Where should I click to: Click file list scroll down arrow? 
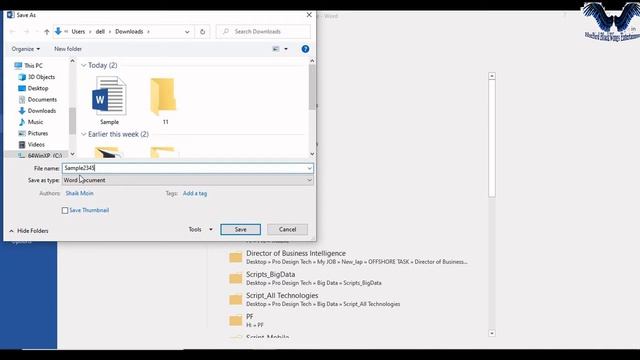click(x=312, y=154)
